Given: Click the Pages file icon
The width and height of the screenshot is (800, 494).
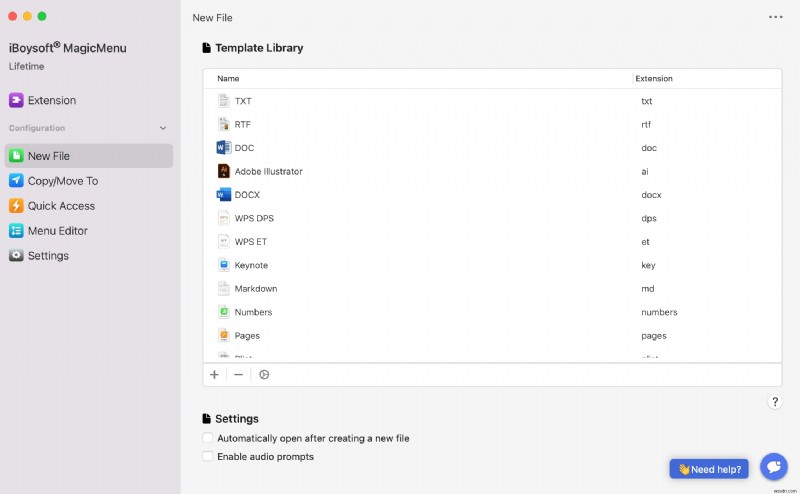Looking at the screenshot, I should 223,336.
